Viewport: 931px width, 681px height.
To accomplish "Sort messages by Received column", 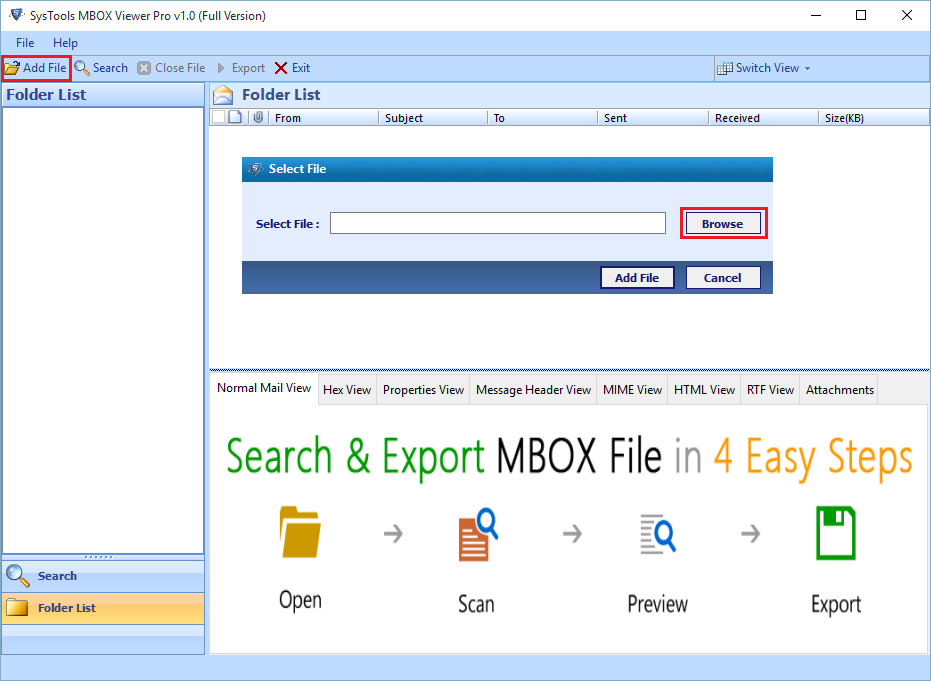I will coord(764,118).
